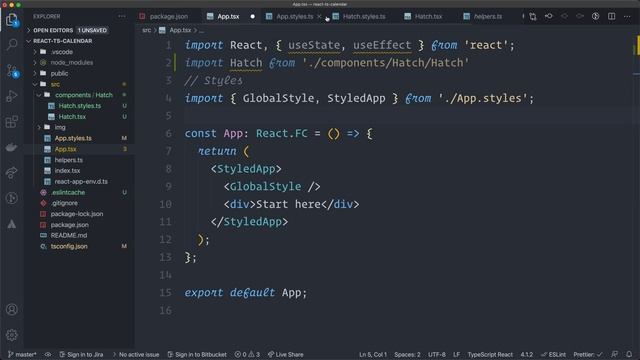Change the TypeScript React language mode
640x360 pixels.
(490, 355)
